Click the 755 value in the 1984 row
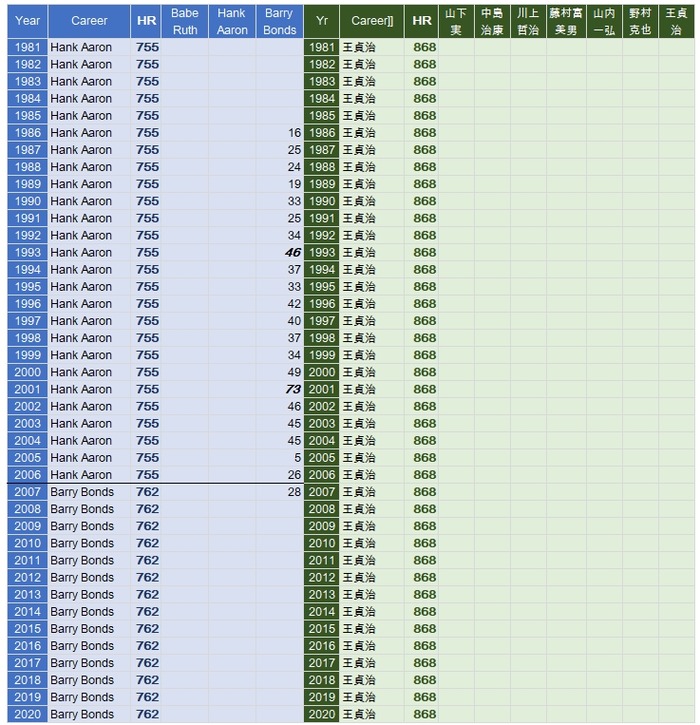 [x=147, y=98]
